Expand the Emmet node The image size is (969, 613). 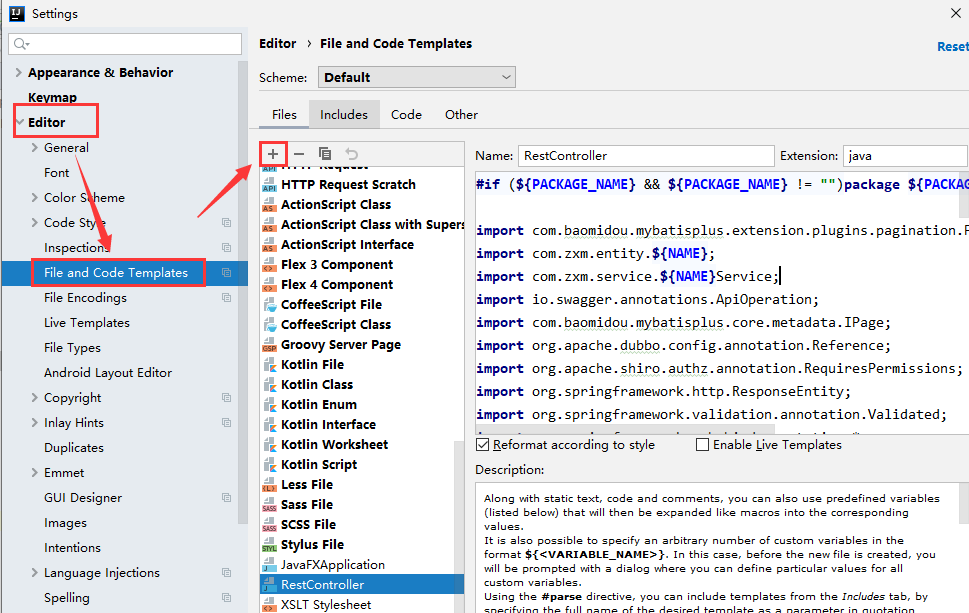[x=35, y=473]
